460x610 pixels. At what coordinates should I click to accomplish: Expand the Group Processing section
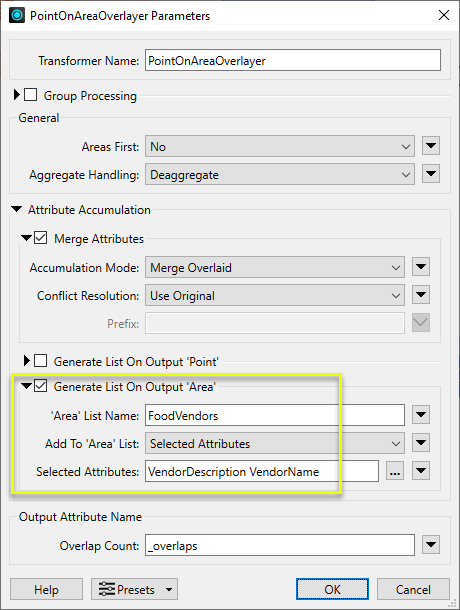click(16, 95)
